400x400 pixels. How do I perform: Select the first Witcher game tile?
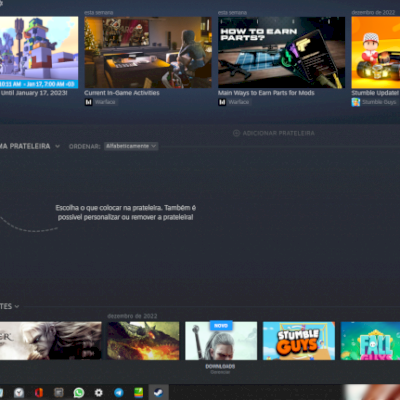coord(51,341)
